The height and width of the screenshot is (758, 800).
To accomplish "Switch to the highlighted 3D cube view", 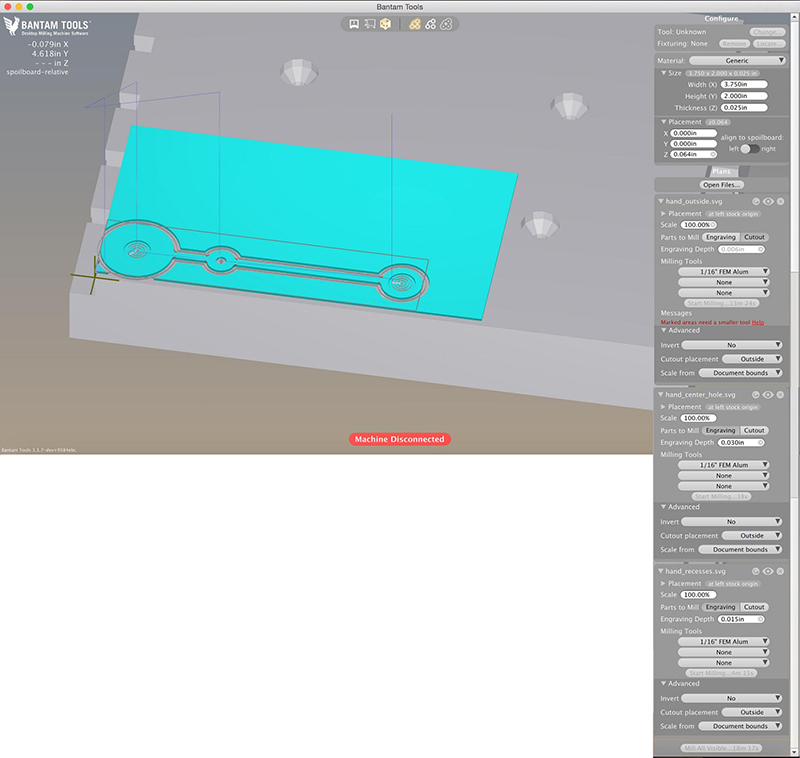I will pos(385,24).
